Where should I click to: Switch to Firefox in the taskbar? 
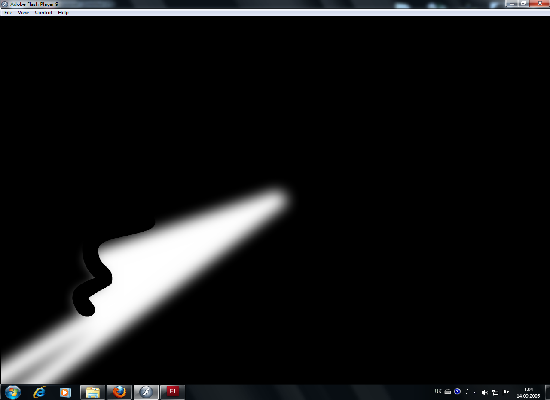coord(119,392)
